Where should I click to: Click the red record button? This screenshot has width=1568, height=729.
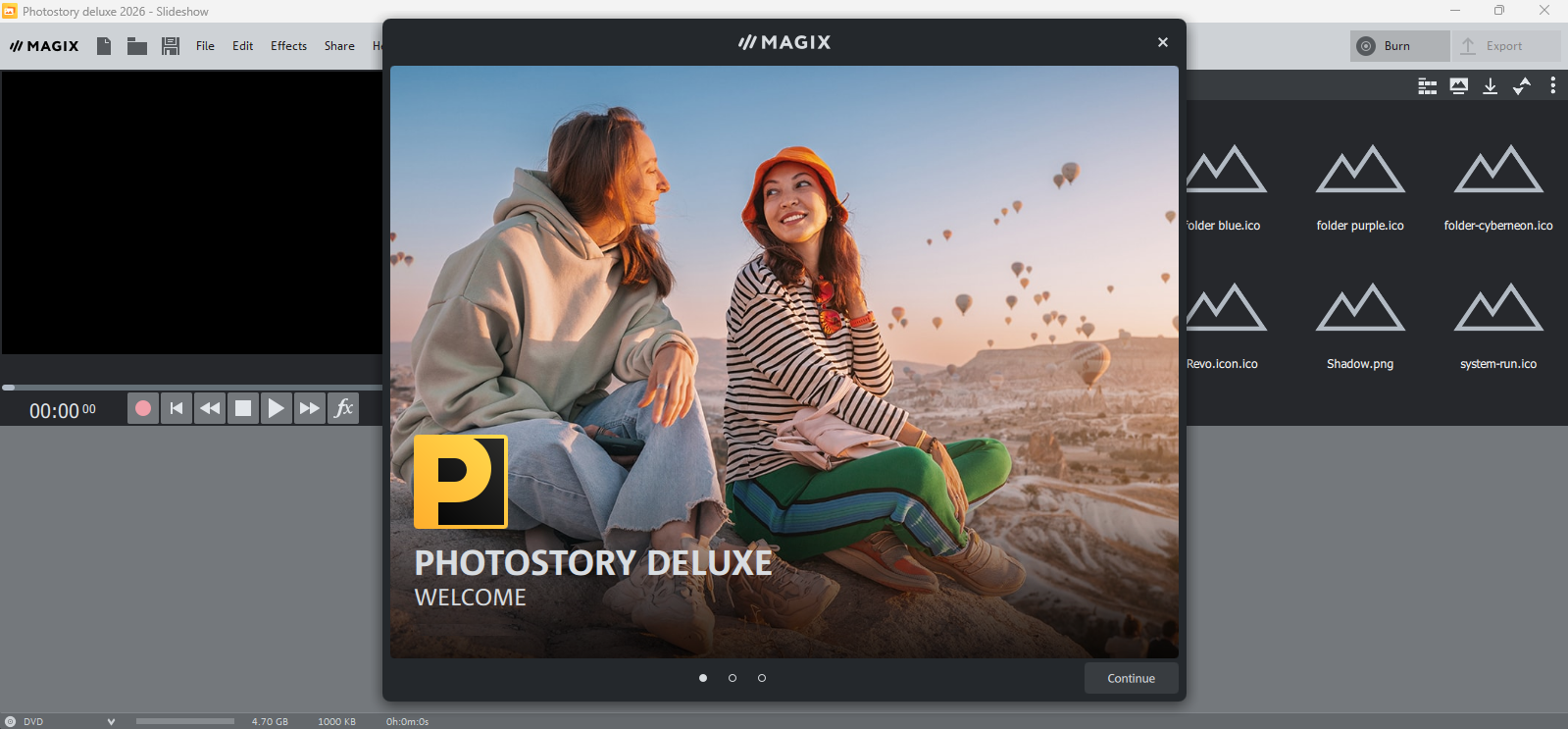pos(143,408)
